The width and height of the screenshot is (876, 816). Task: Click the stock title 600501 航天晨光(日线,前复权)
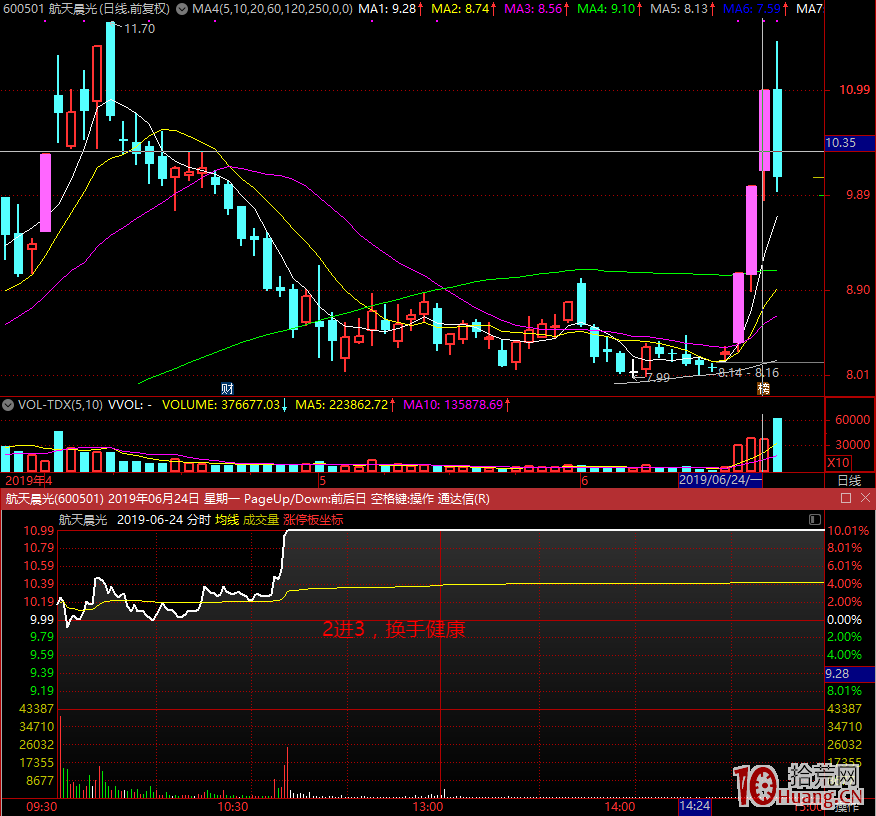pos(87,9)
